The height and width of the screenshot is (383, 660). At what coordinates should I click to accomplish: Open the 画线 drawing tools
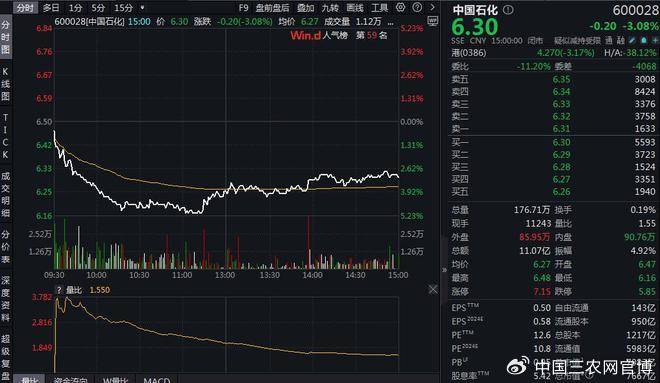[355, 8]
